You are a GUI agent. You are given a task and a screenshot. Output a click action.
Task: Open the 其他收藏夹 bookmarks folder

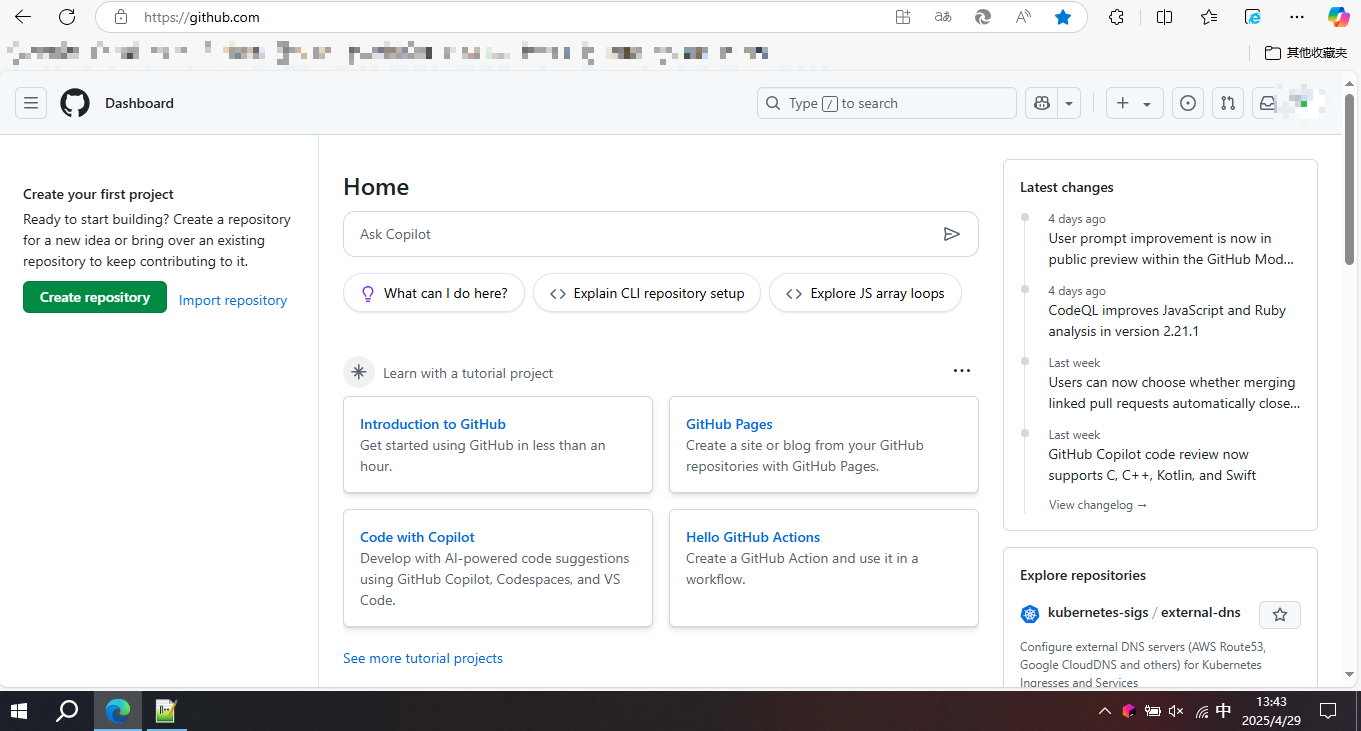pyautogui.click(x=1305, y=52)
